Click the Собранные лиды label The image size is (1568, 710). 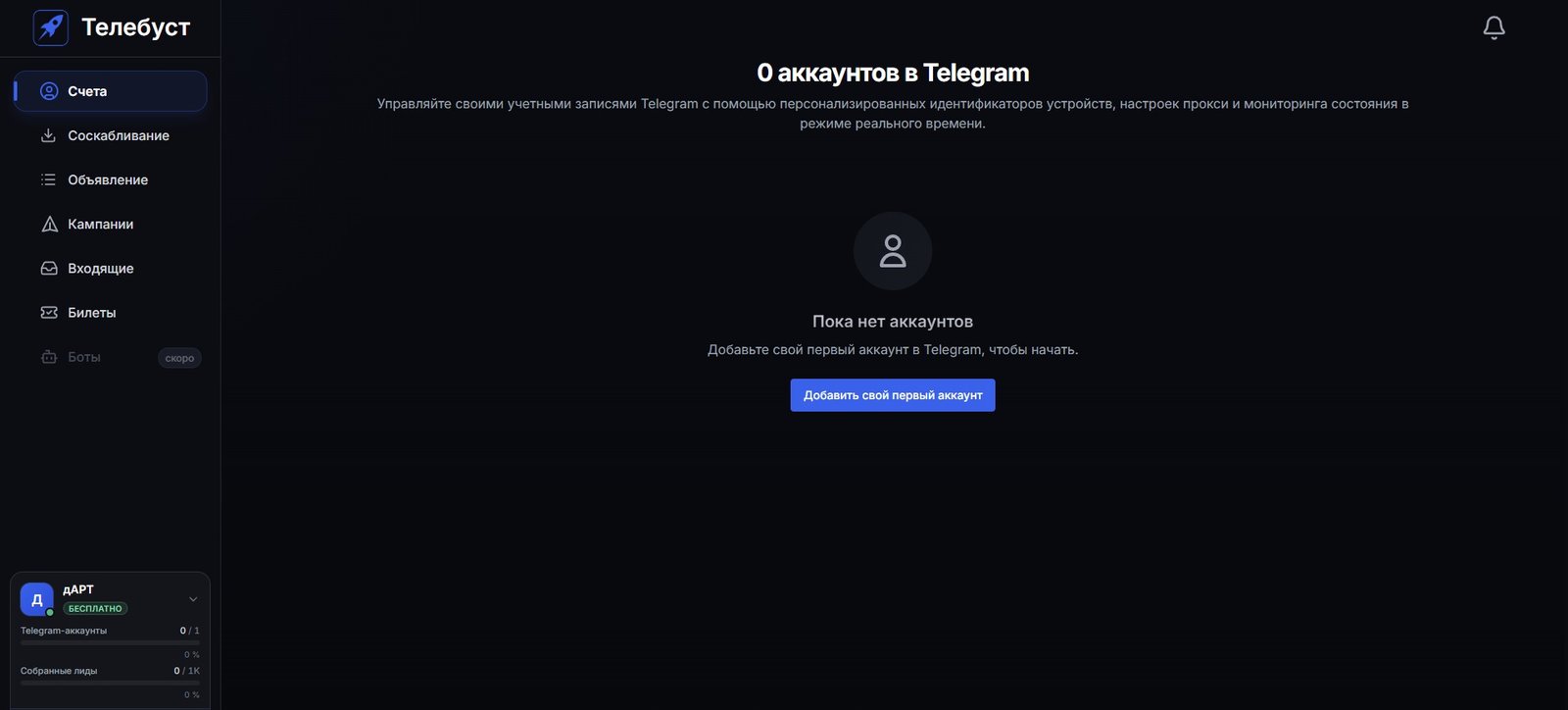point(59,671)
